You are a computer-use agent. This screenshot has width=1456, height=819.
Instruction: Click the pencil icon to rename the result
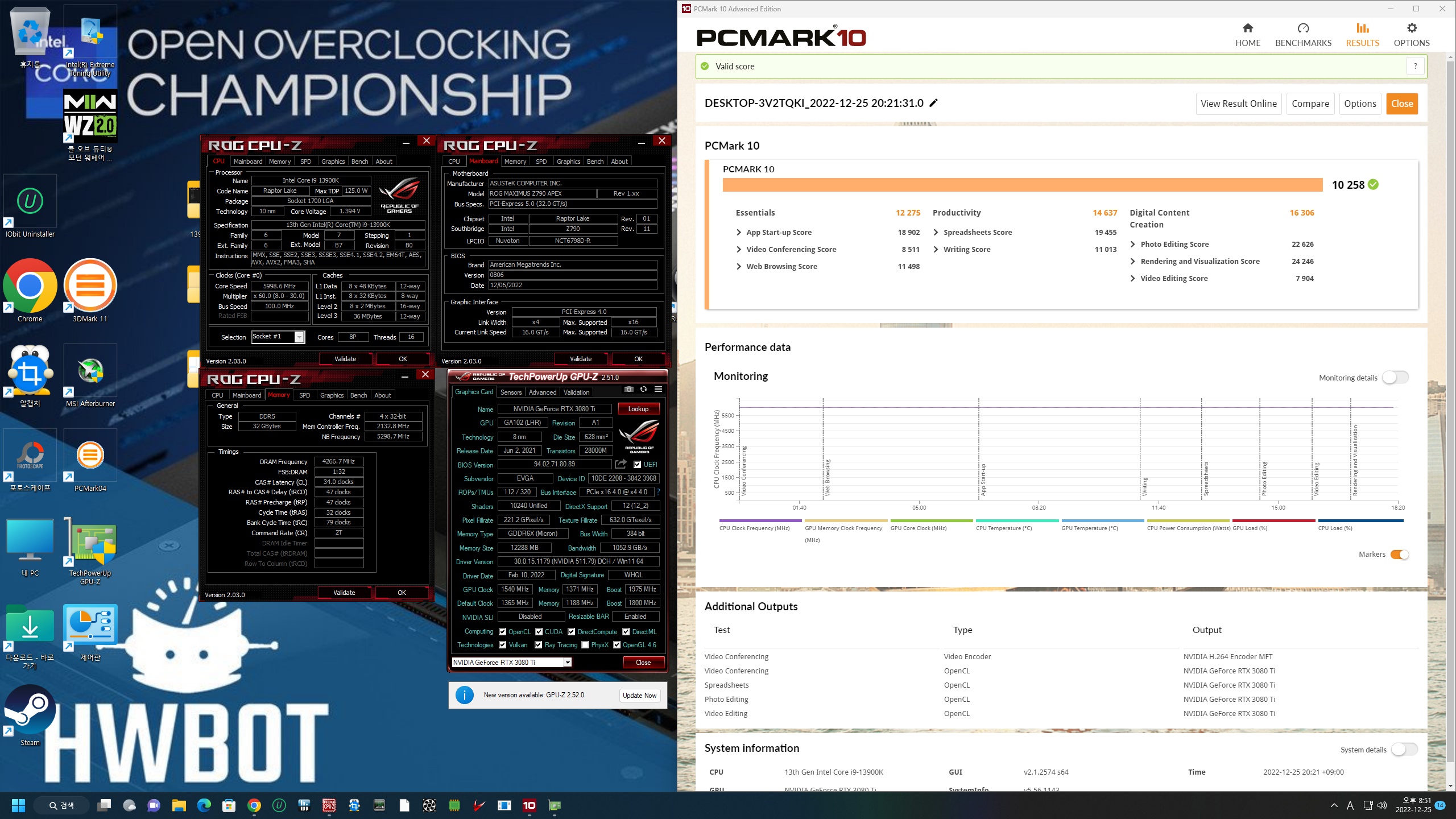[933, 103]
